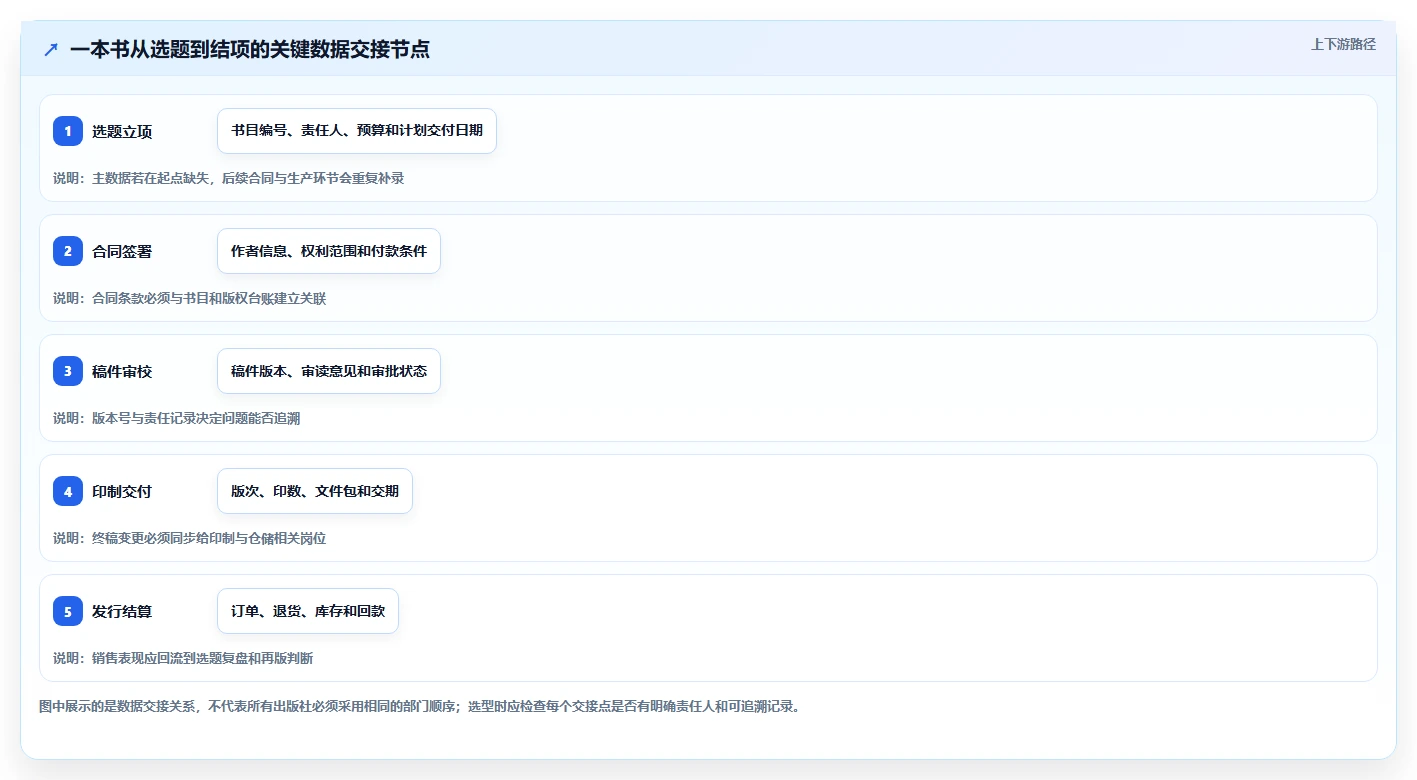
Task: Click the 稿件版本、审读意见和审批状态 chip
Action: click(329, 371)
